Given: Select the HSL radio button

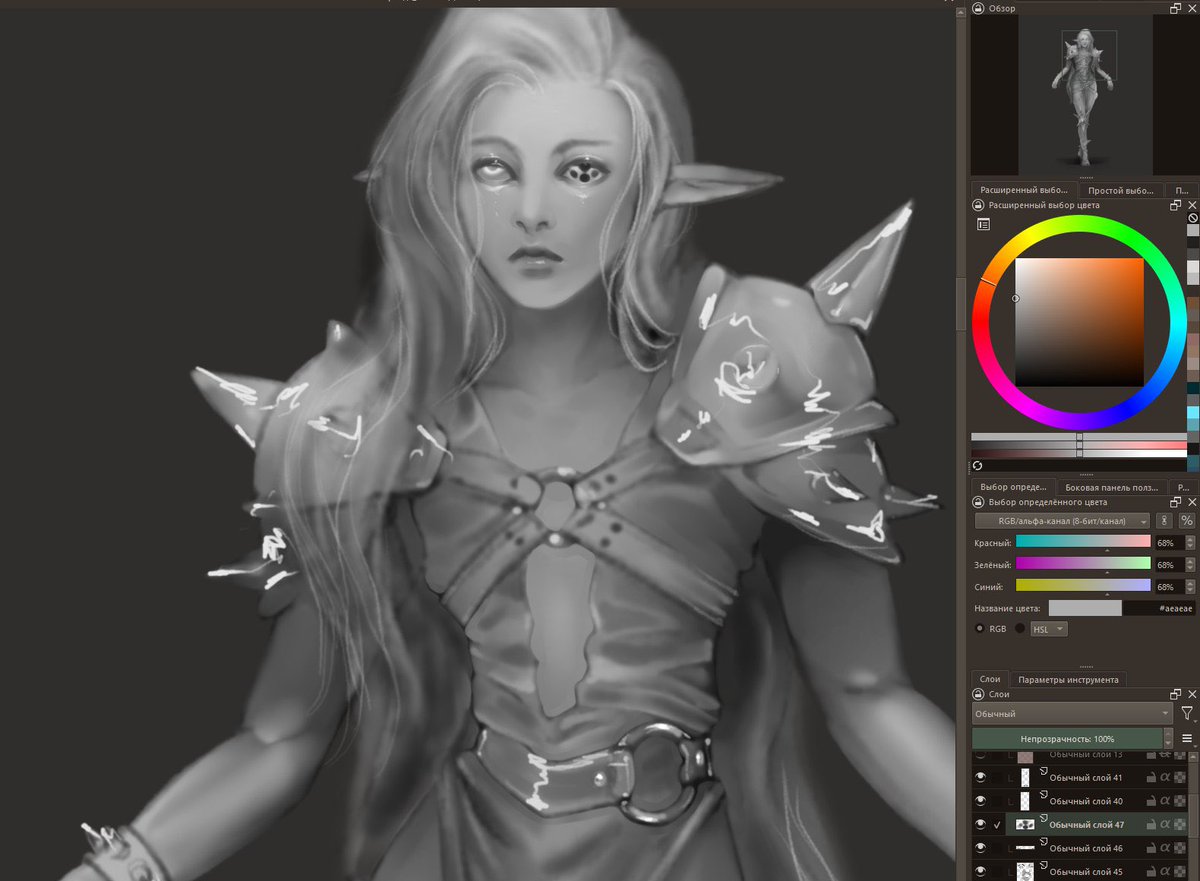Looking at the screenshot, I should click(x=1020, y=629).
